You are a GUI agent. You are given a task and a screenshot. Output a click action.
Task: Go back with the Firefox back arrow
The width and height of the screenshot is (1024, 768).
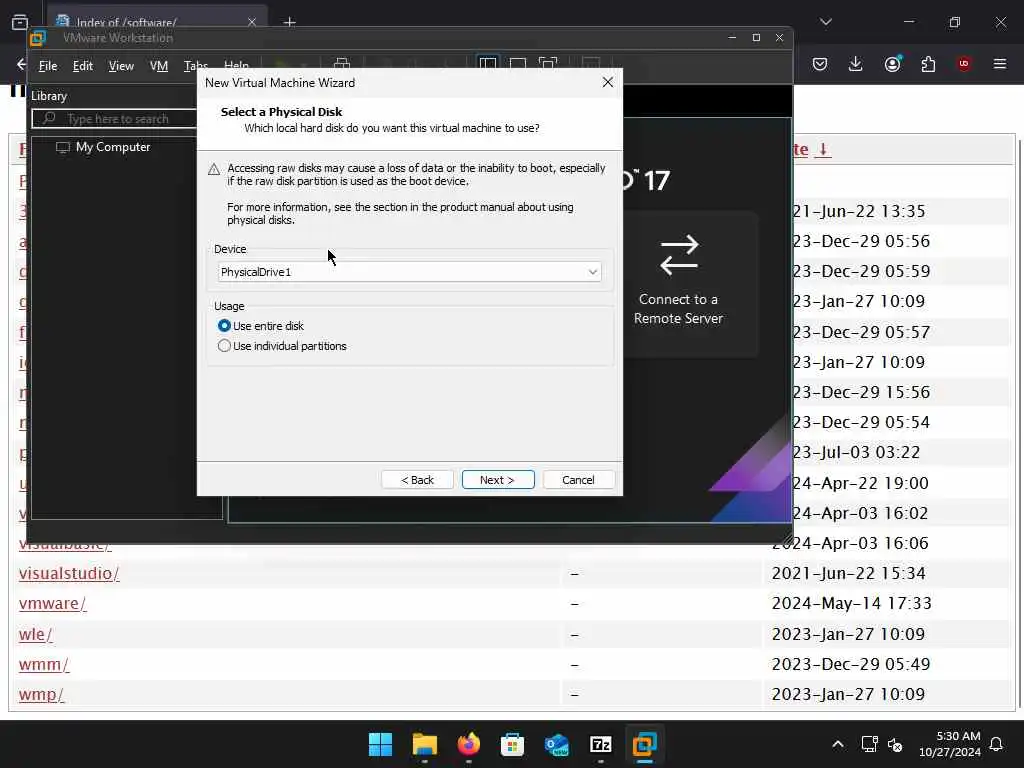[20, 64]
